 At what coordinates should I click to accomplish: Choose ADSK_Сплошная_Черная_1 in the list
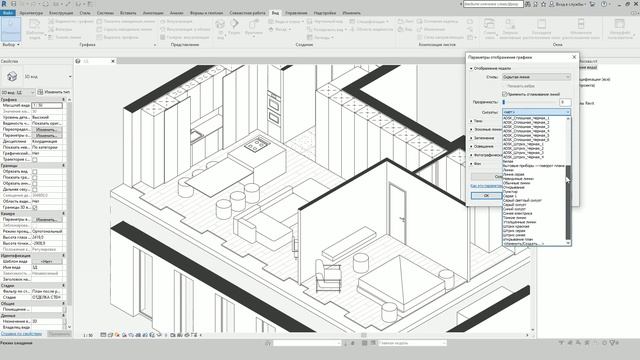pos(526,118)
